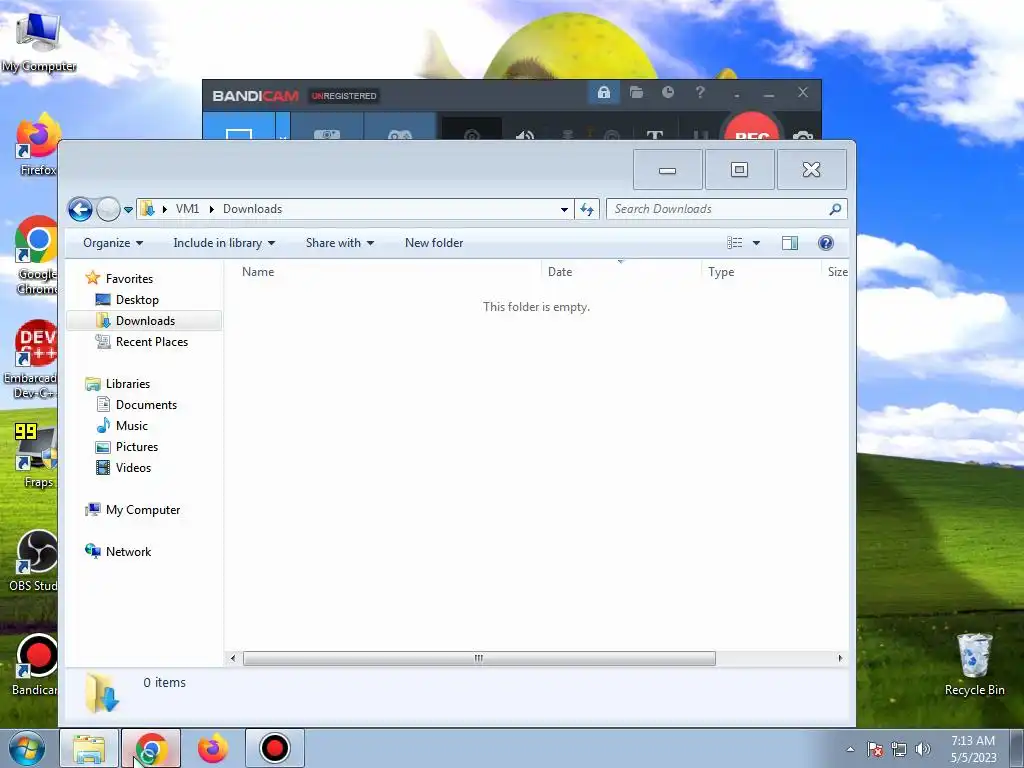Toggle the preview pane
This screenshot has height=768, width=1024.
pyautogui.click(x=790, y=243)
